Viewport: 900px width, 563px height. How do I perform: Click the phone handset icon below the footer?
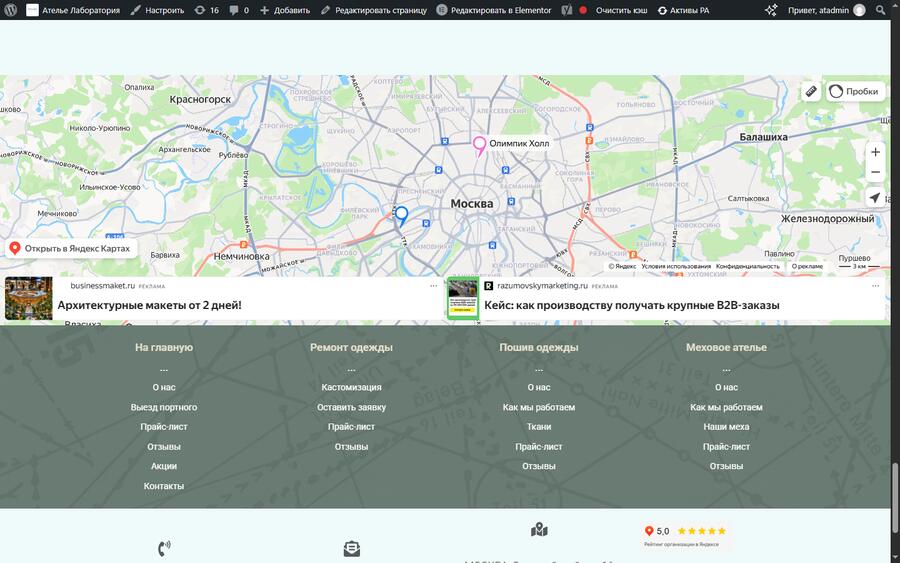[x=164, y=549]
